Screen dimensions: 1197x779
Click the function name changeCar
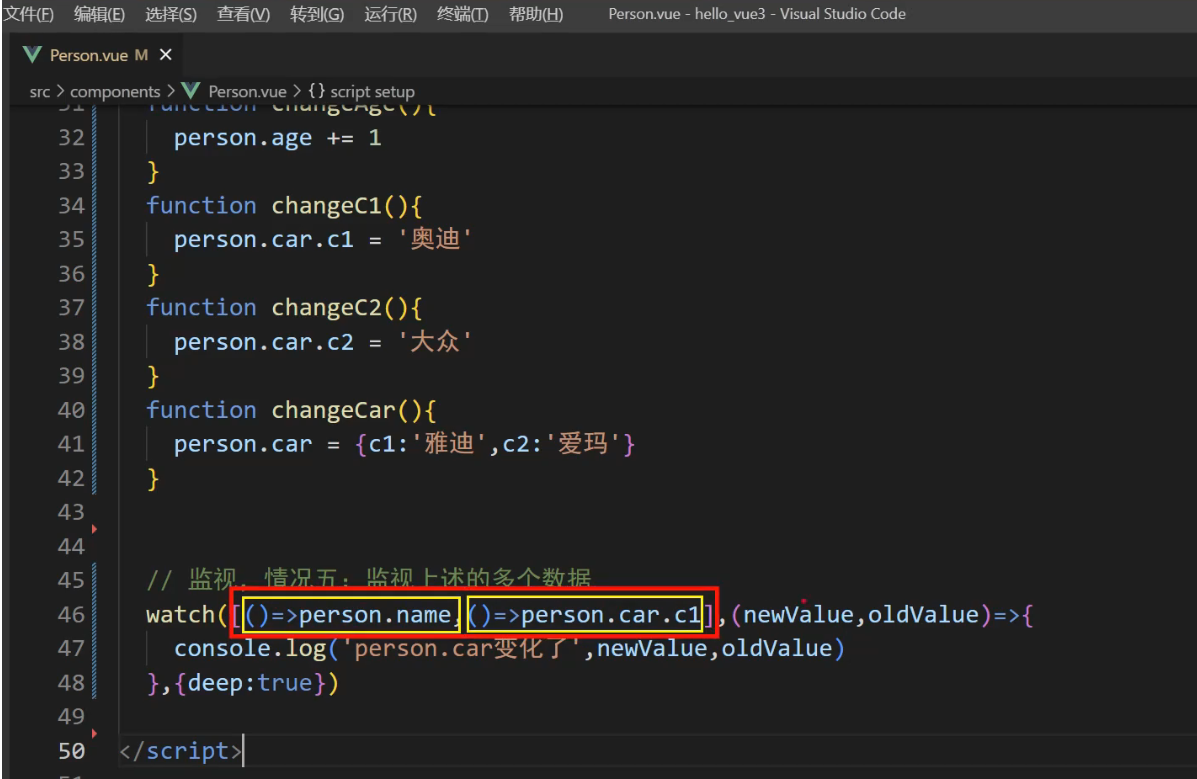333,410
